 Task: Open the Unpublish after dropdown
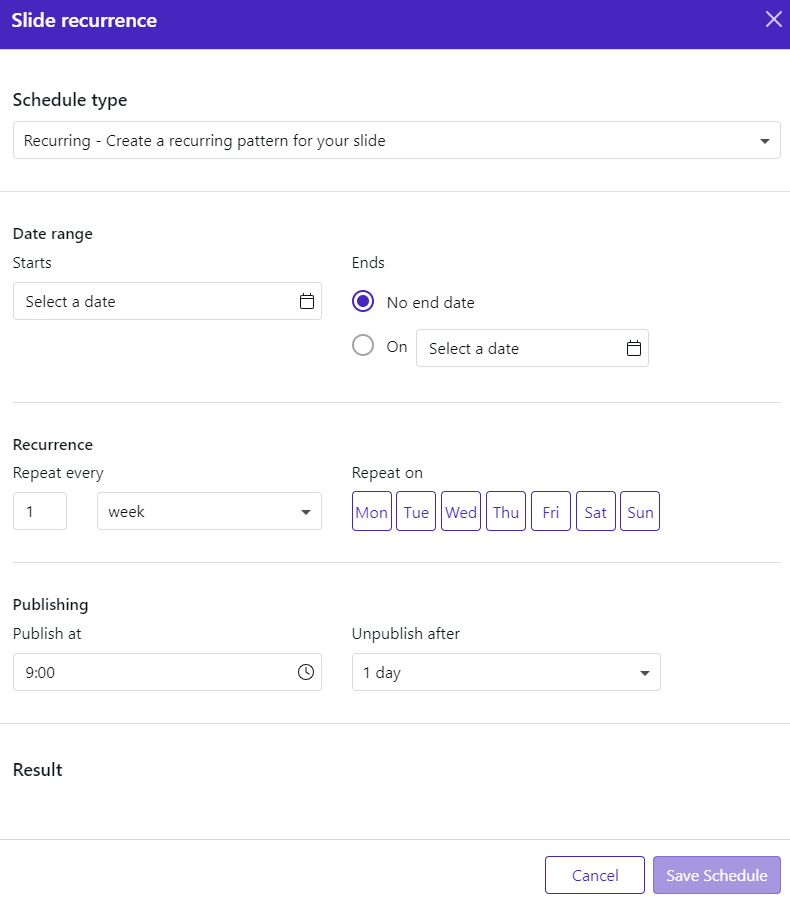tap(506, 672)
